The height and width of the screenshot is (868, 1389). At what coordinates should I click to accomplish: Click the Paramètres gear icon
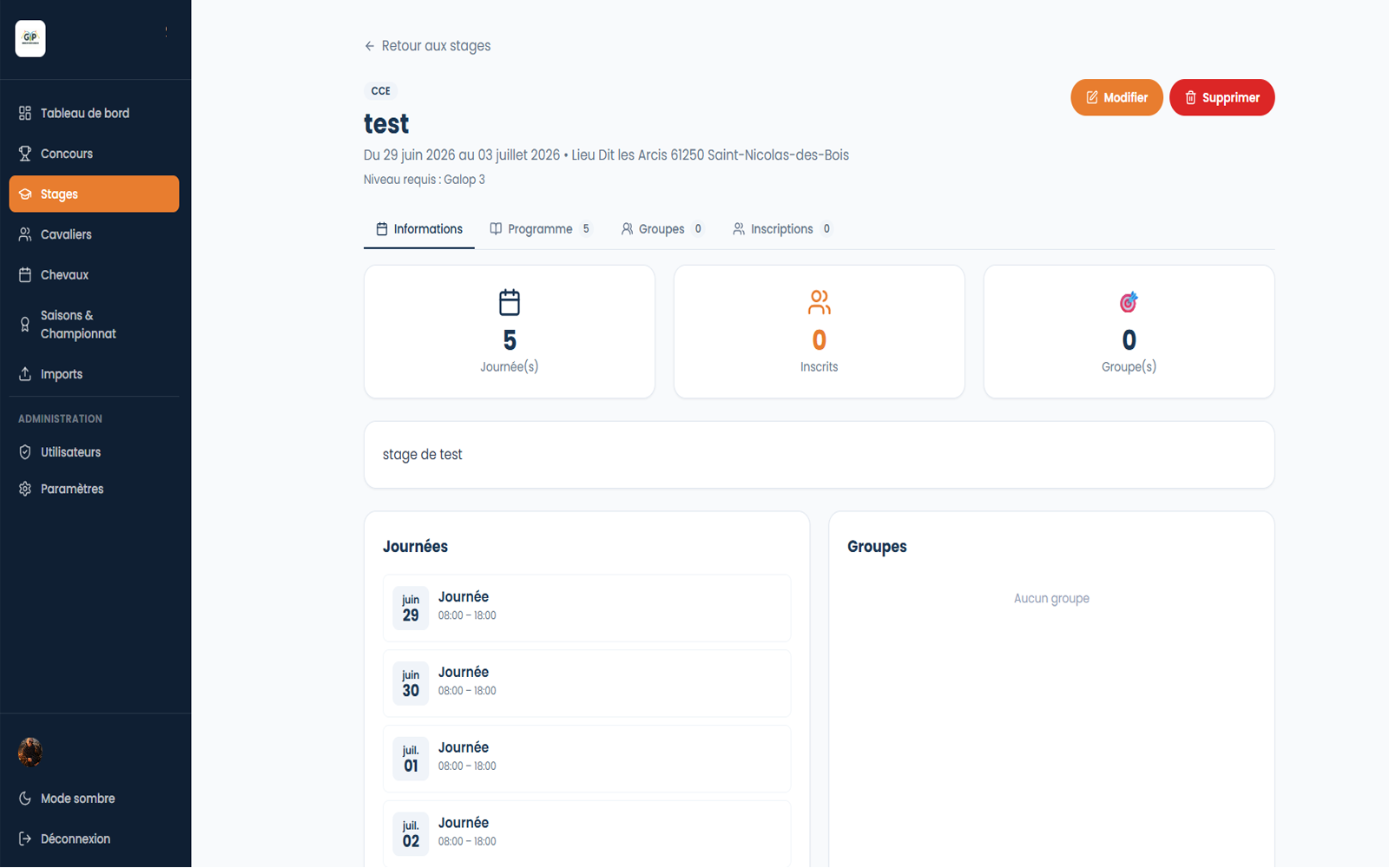tap(25, 489)
